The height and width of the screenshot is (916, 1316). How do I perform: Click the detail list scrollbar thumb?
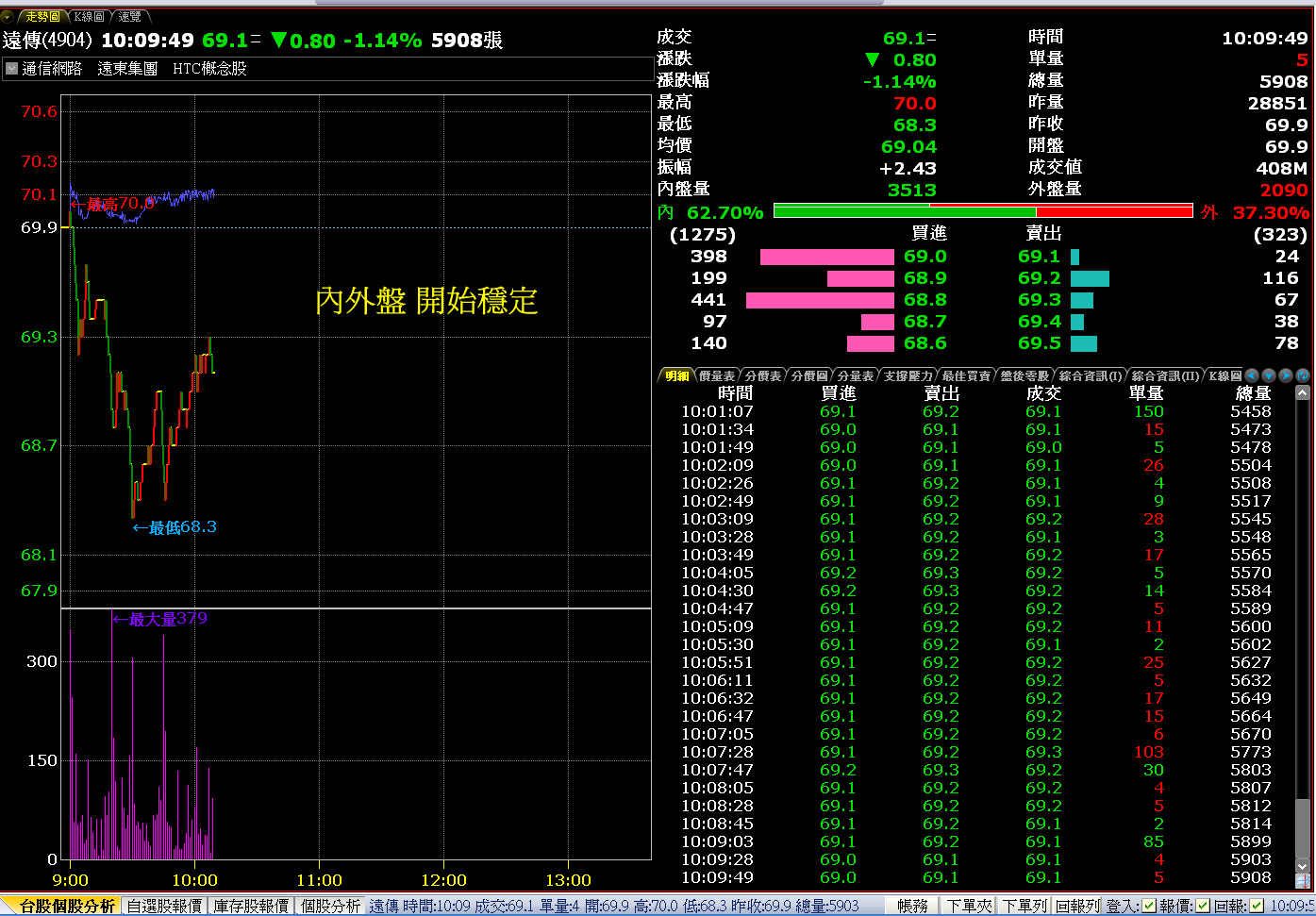coord(1303,828)
